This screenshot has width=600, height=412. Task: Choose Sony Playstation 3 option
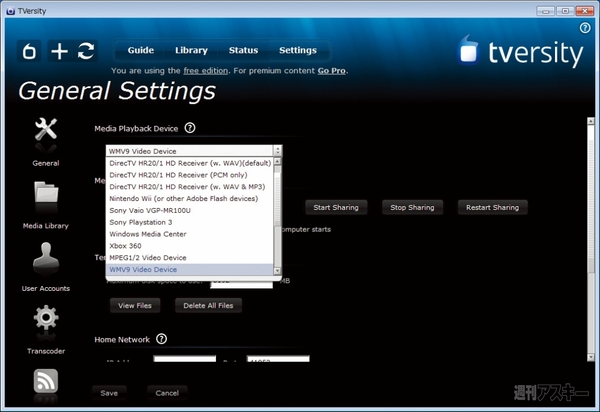pyautogui.click(x=190, y=222)
